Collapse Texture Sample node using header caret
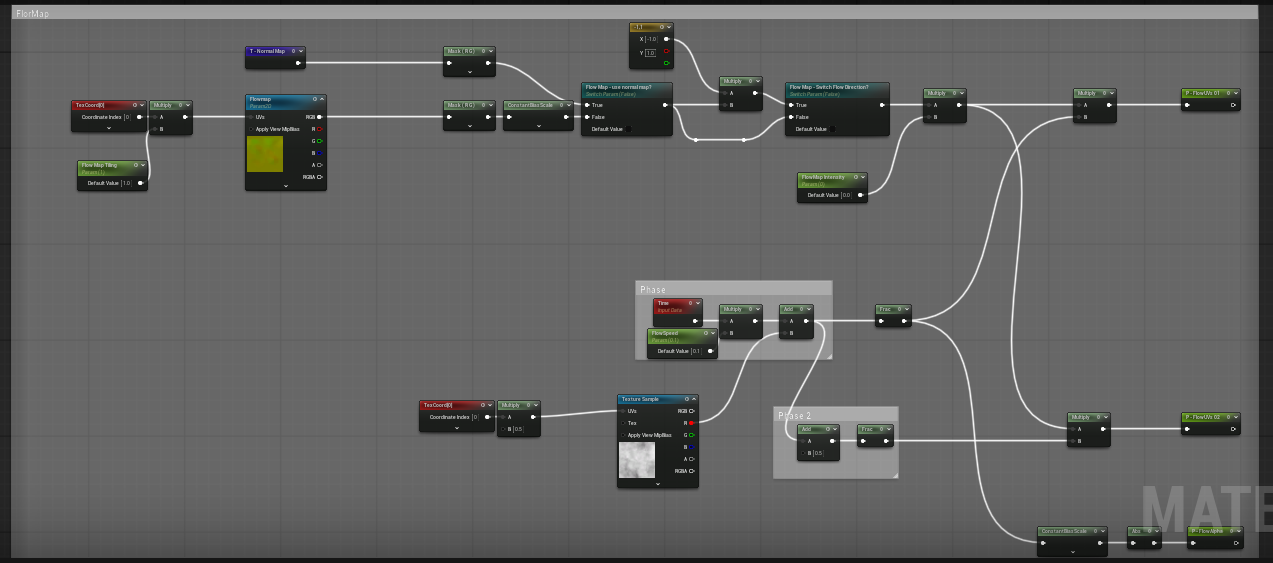This screenshot has width=1273, height=563. 693,399
